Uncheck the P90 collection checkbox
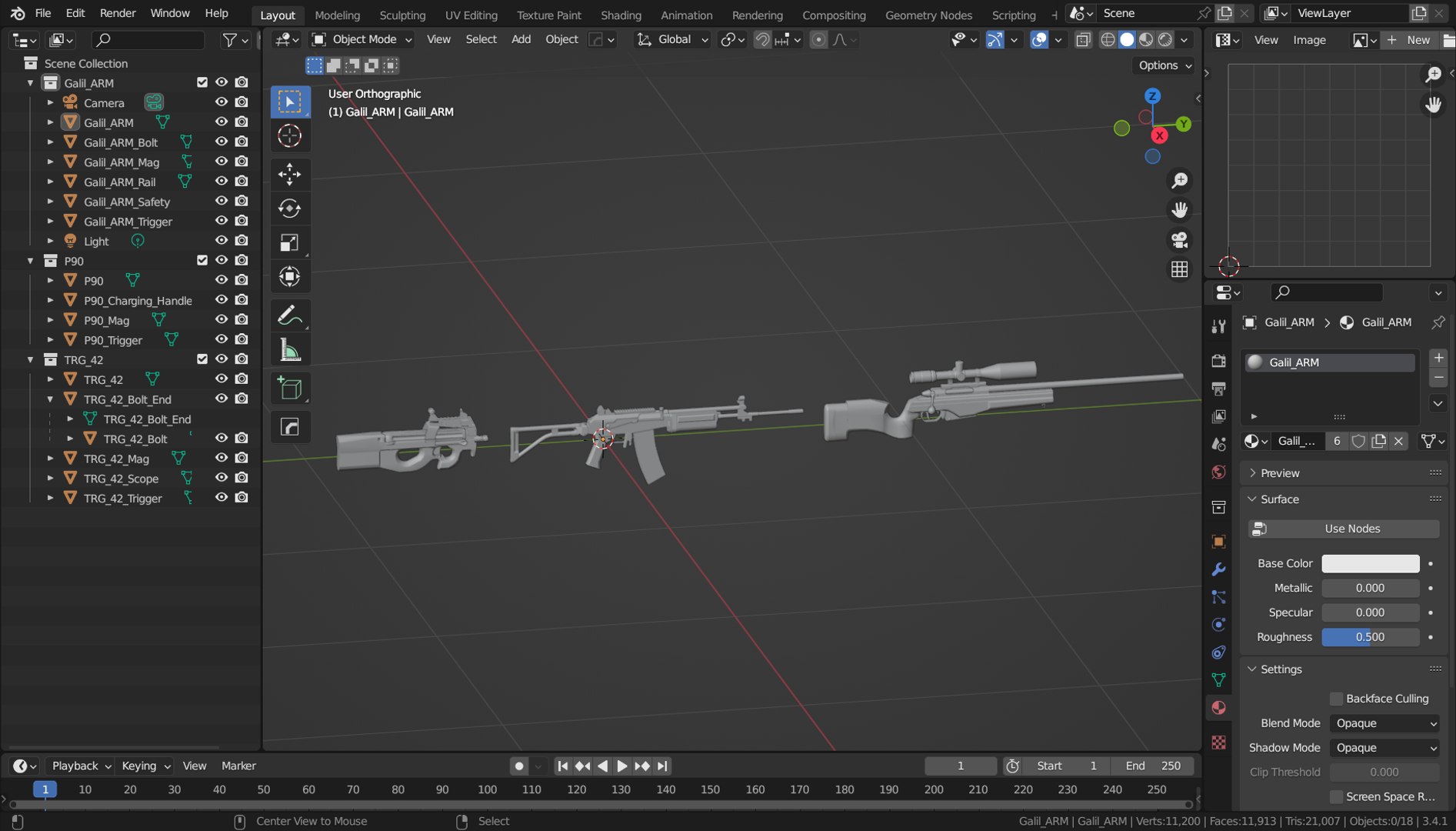Screen dimensions: 1456x831 202,260
